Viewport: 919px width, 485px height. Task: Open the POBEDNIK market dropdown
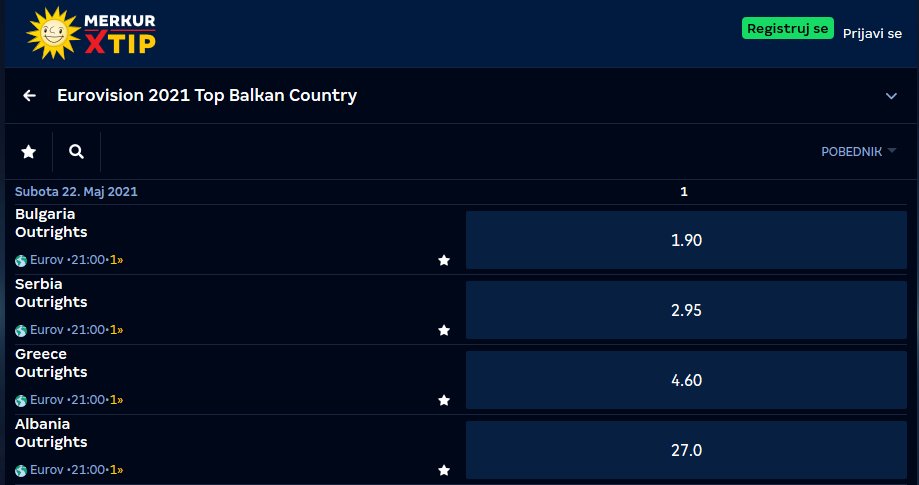click(x=859, y=152)
